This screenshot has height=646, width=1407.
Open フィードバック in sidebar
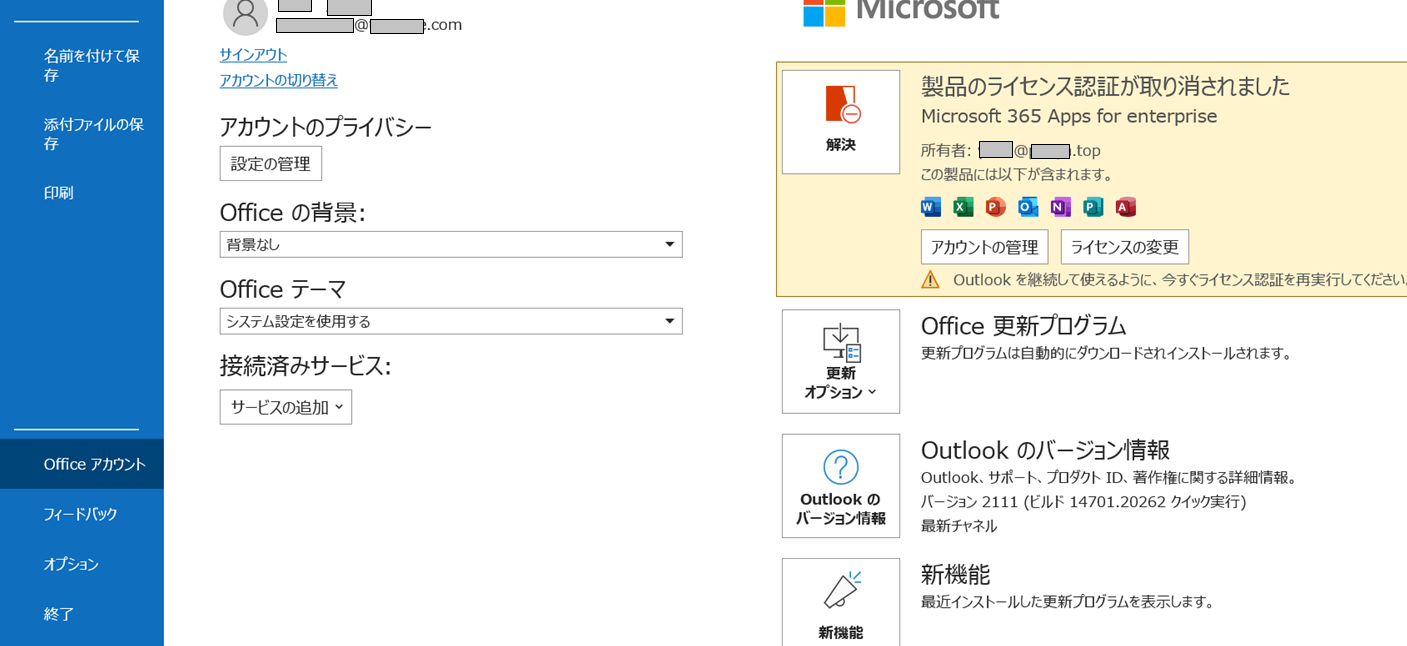82,514
